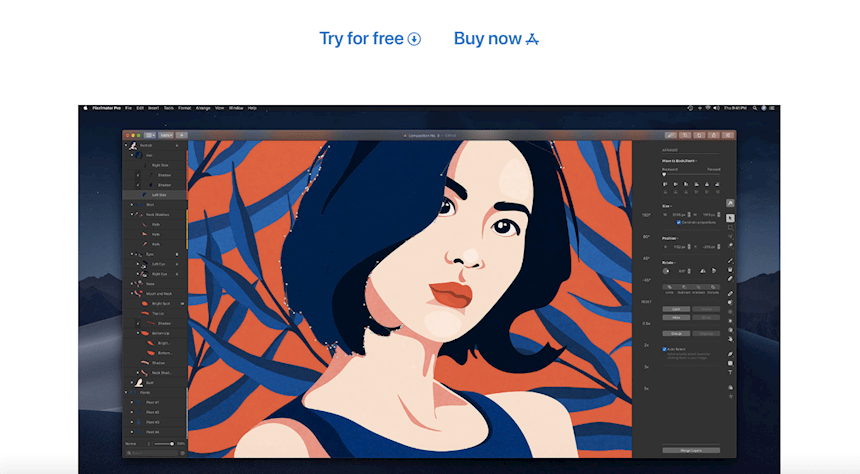Open the File menu

click(x=128, y=108)
